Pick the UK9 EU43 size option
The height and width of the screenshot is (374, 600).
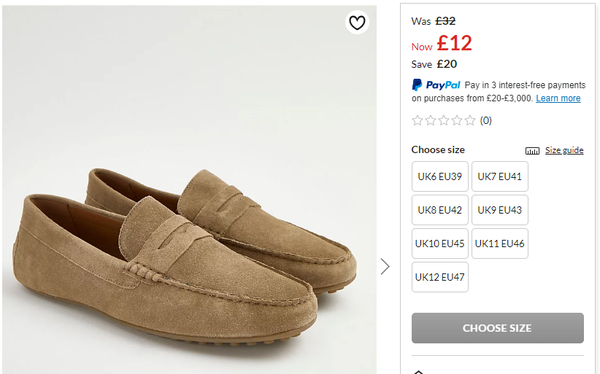(x=500, y=210)
